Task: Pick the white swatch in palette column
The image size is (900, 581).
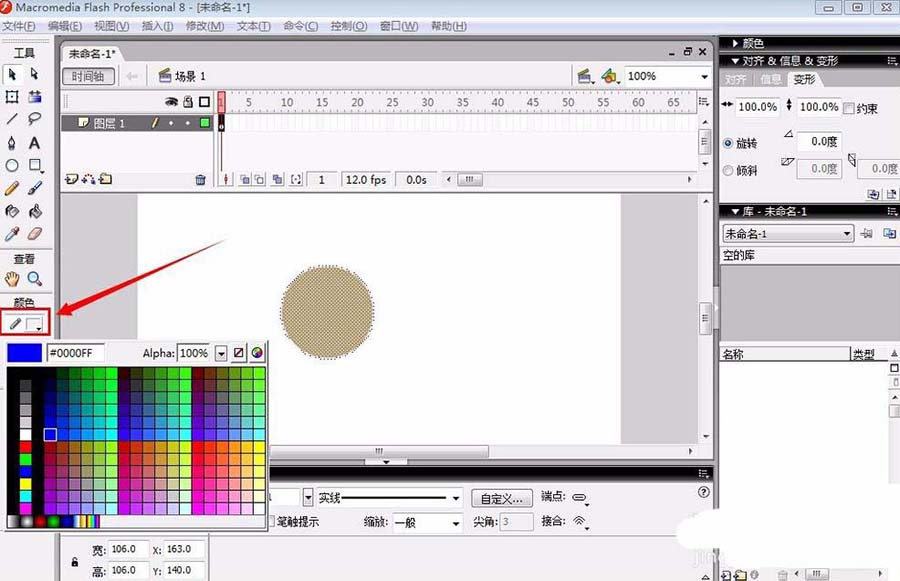Action: [x=26, y=435]
